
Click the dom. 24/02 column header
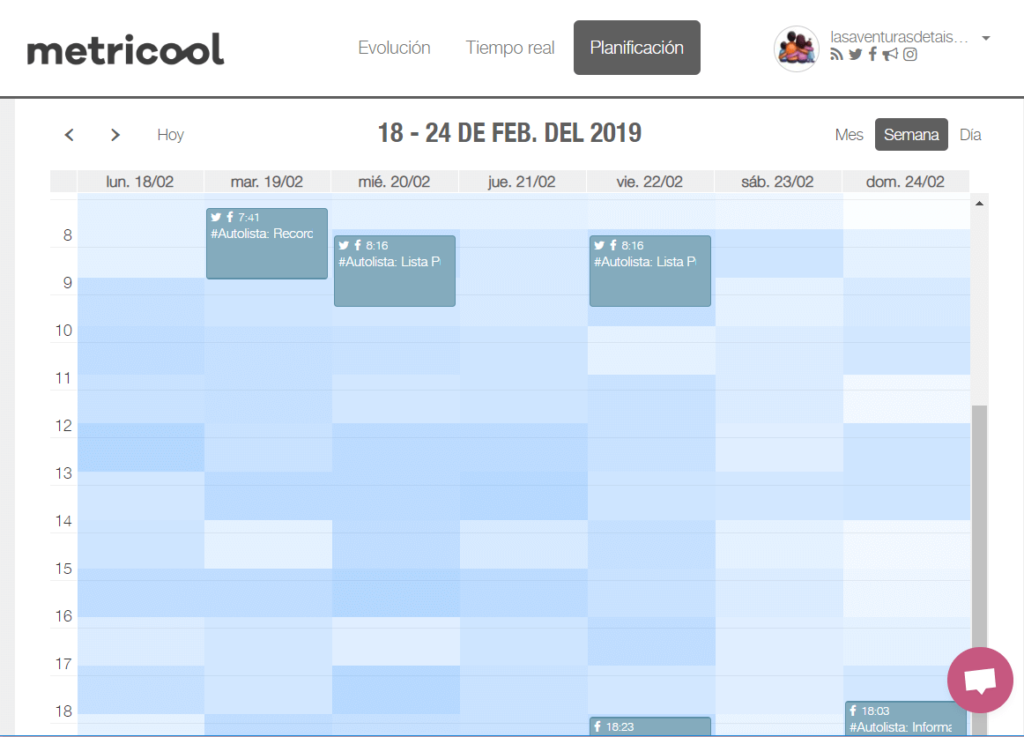[905, 181]
